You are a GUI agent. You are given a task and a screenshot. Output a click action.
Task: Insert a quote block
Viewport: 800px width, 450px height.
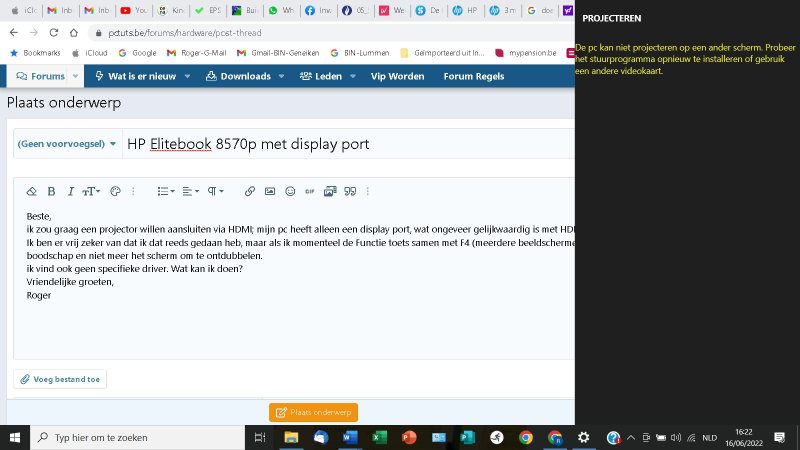350,191
